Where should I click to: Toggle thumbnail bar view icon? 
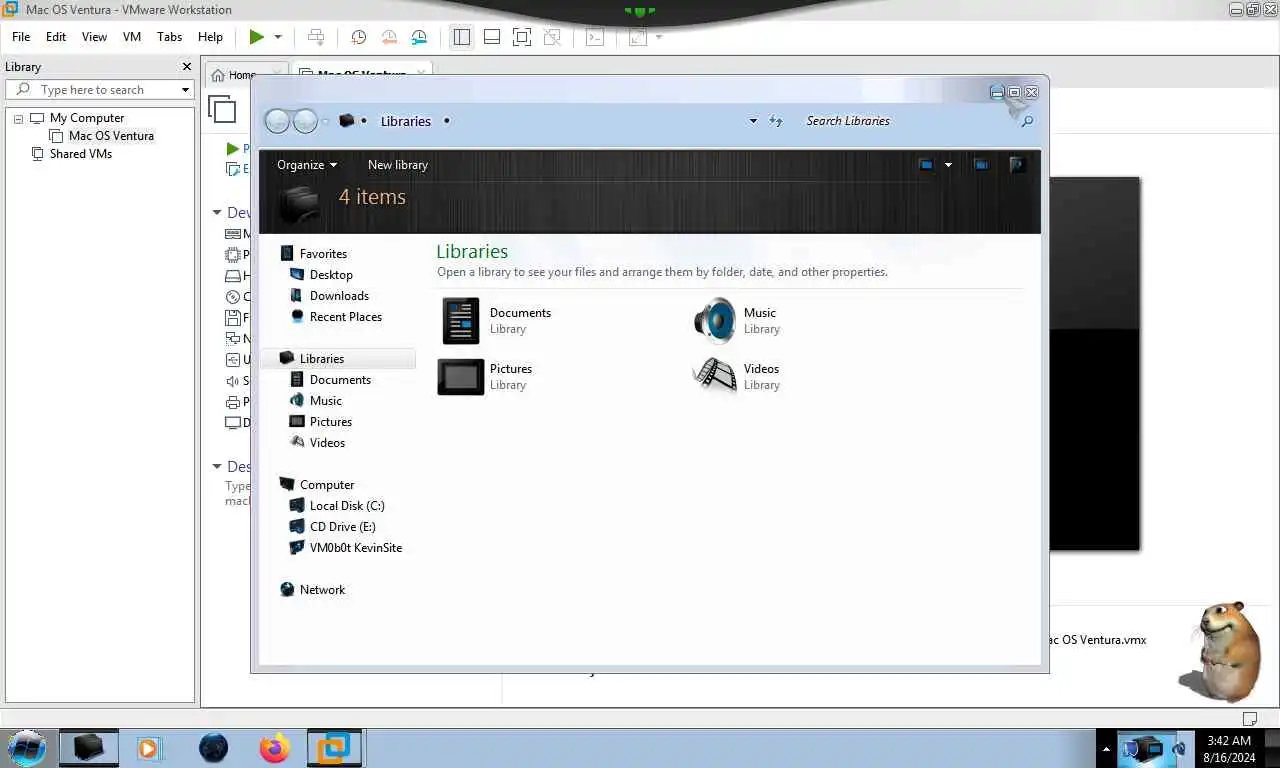492,37
